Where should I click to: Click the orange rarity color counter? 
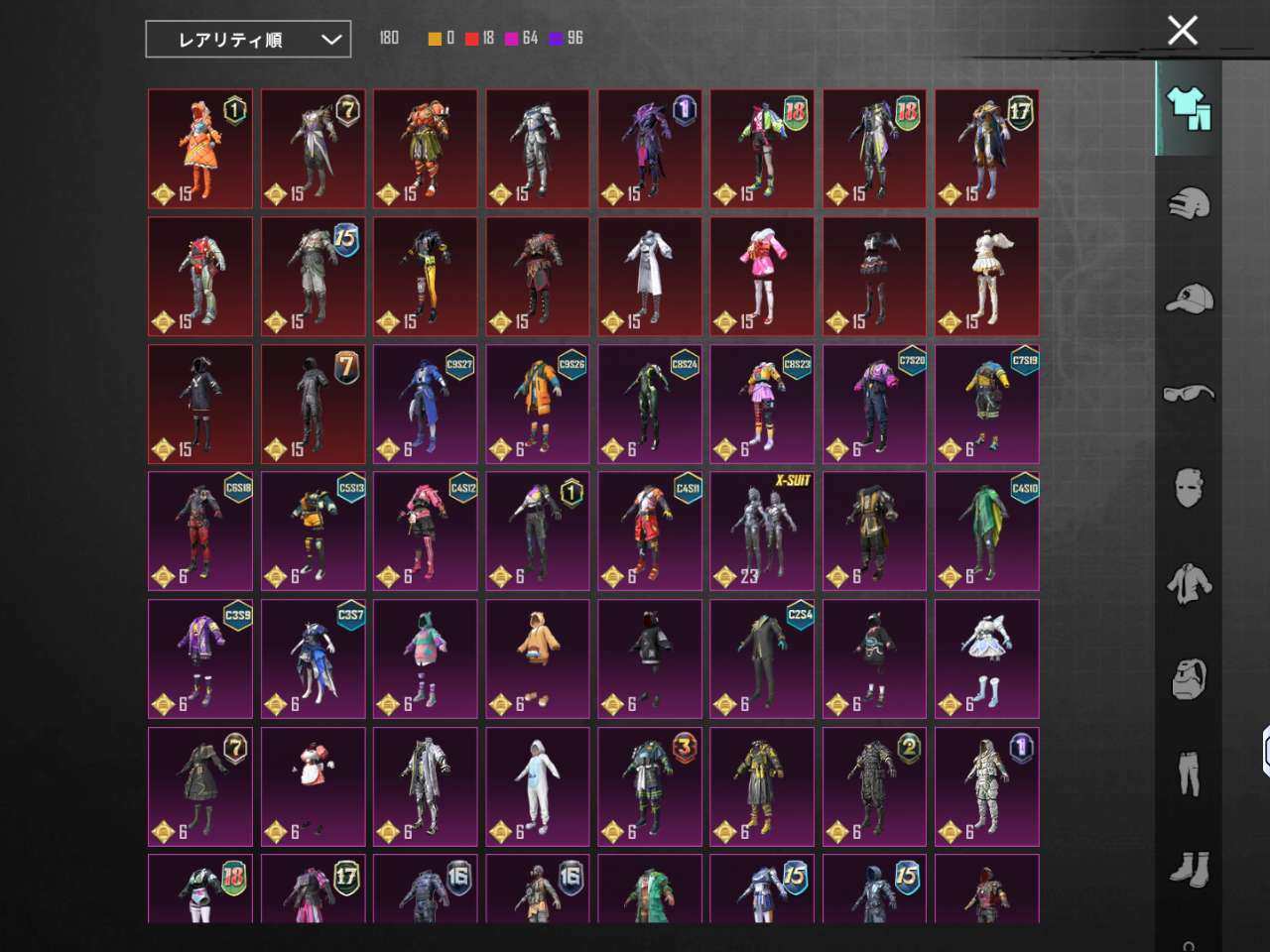(x=441, y=38)
